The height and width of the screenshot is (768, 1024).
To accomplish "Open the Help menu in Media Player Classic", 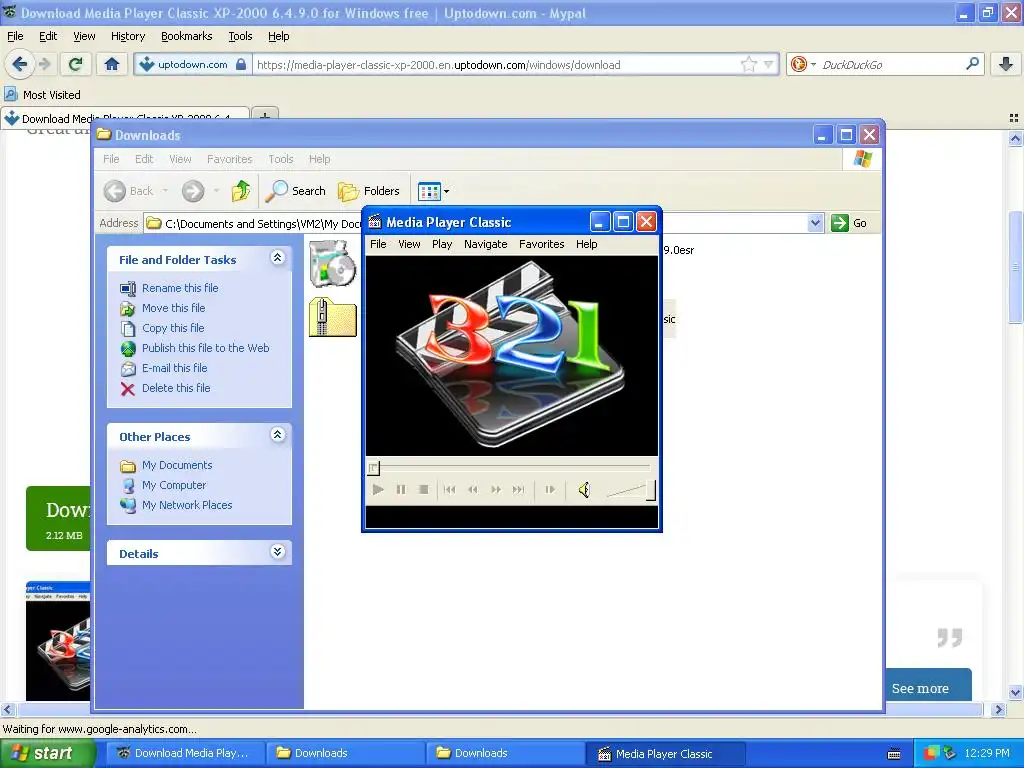I will 586,244.
